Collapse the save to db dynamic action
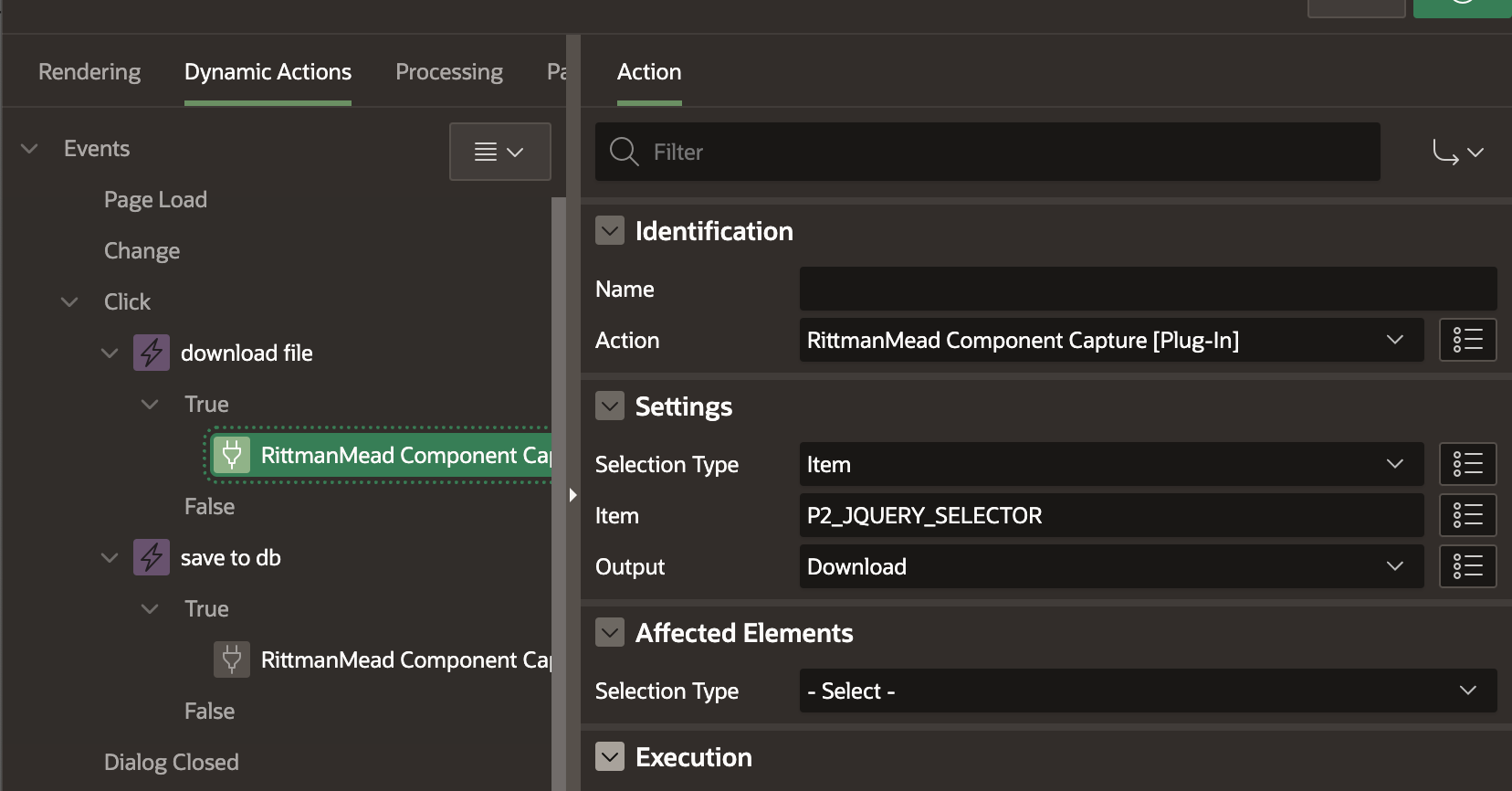This screenshot has height=791, width=1512. (x=110, y=557)
